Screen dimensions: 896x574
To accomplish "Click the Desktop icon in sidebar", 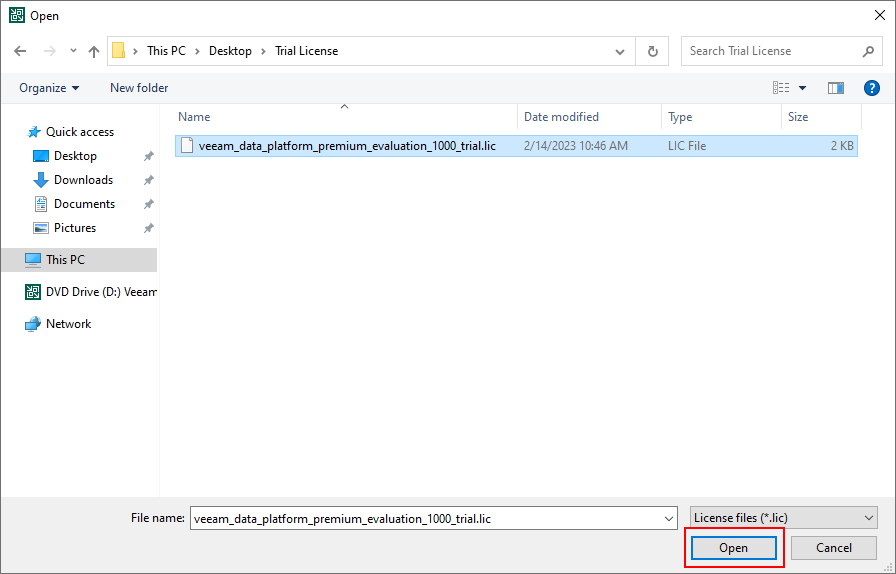I will point(41,156).
